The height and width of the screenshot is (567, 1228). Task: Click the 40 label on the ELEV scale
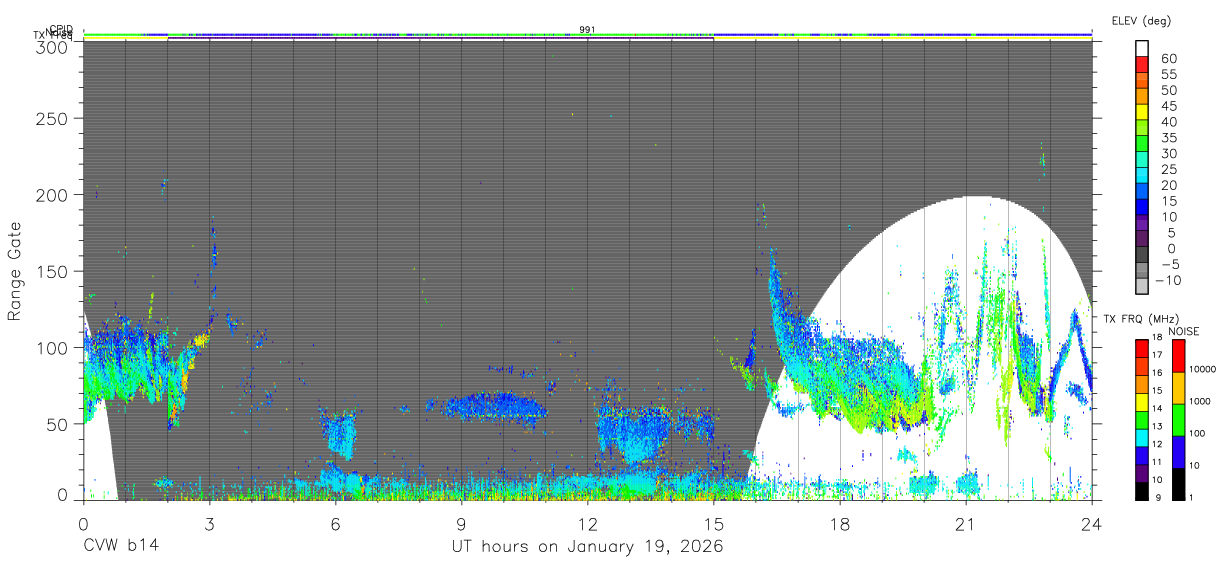[x=1169, y=122]
